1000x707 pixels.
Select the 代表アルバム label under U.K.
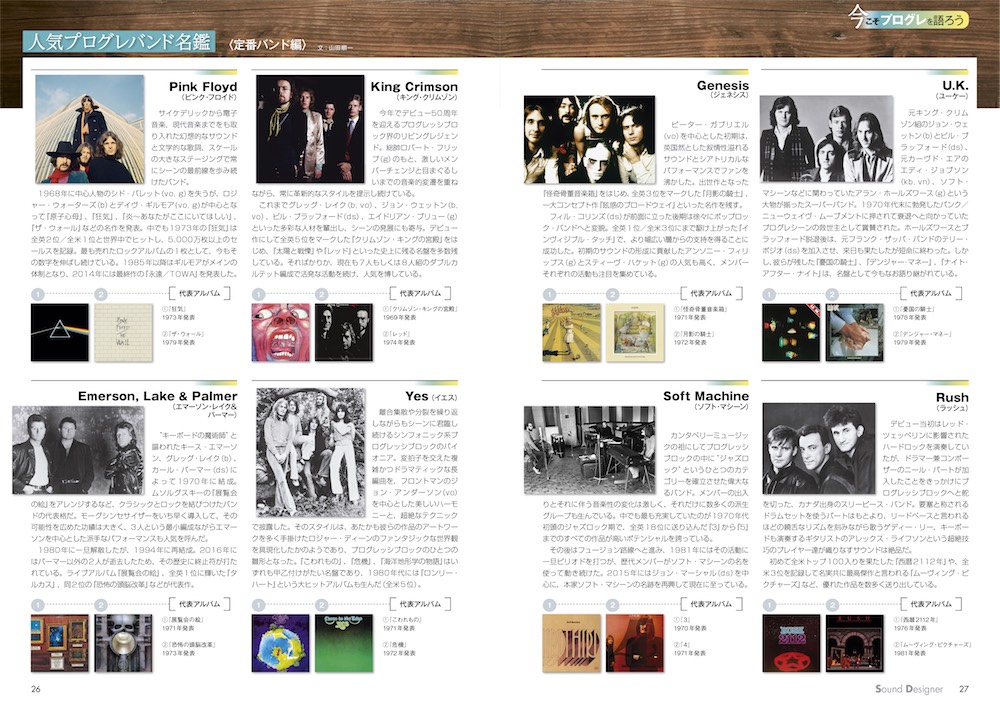pos(930,293)
